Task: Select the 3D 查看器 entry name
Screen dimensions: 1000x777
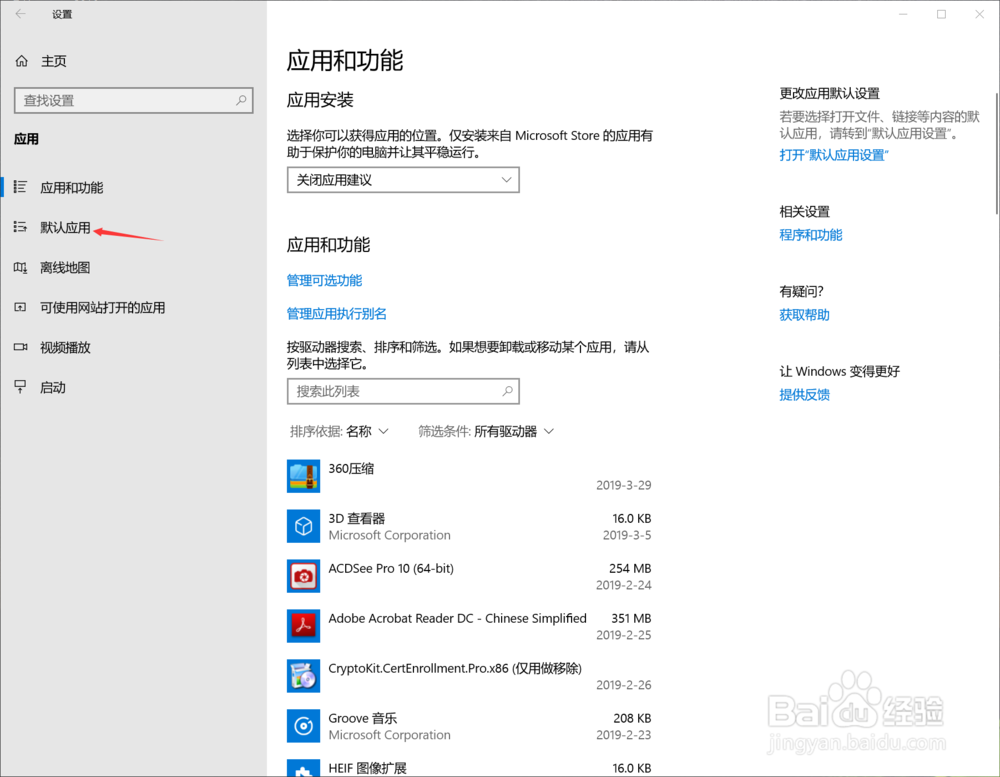Action: [x=357, y=518]
